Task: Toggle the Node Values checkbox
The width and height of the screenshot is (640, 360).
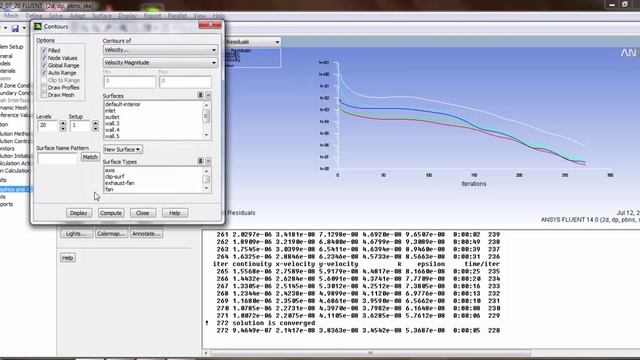Action: (44, 58)
